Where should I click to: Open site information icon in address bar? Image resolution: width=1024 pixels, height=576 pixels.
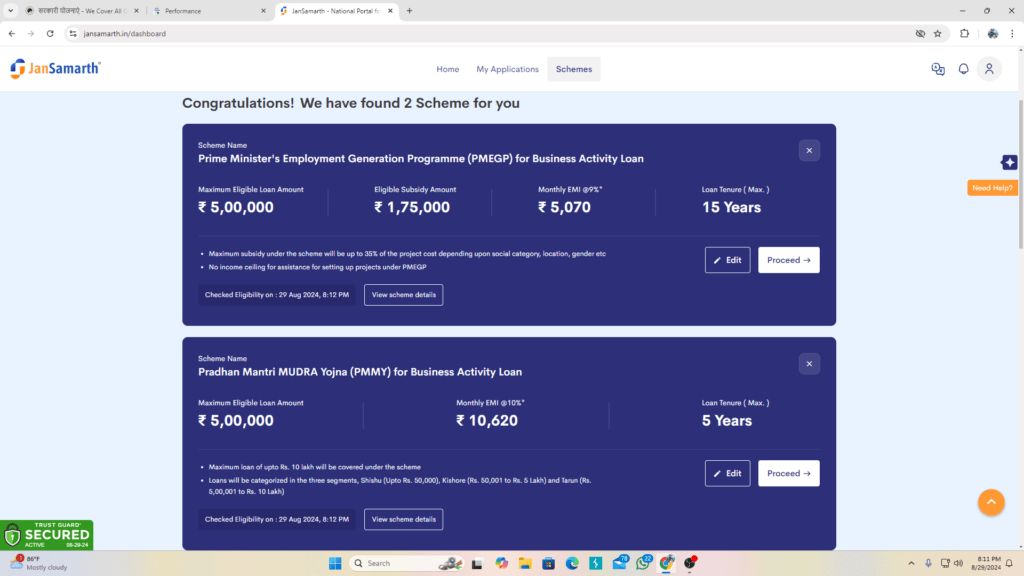pos(73,33)
